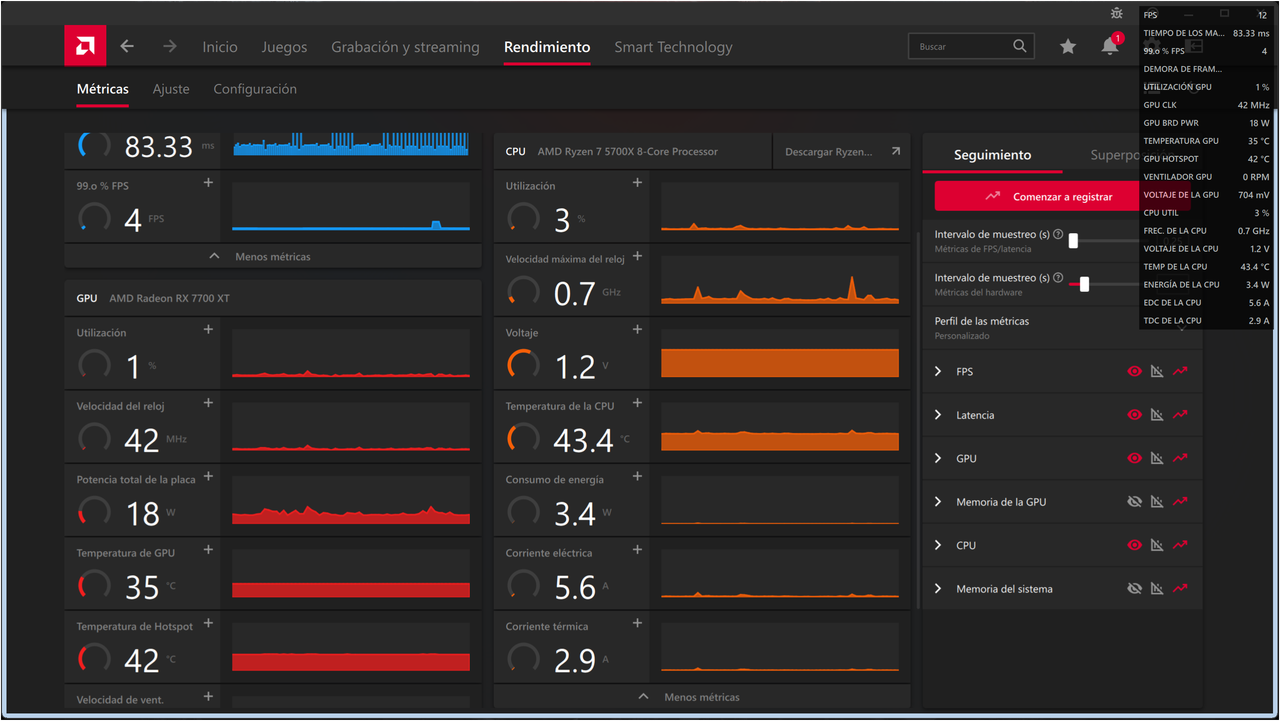Select the Rendimiento tab
Image resolution: width=1280 pixels, height=721 pixels.
coord(547,47)
